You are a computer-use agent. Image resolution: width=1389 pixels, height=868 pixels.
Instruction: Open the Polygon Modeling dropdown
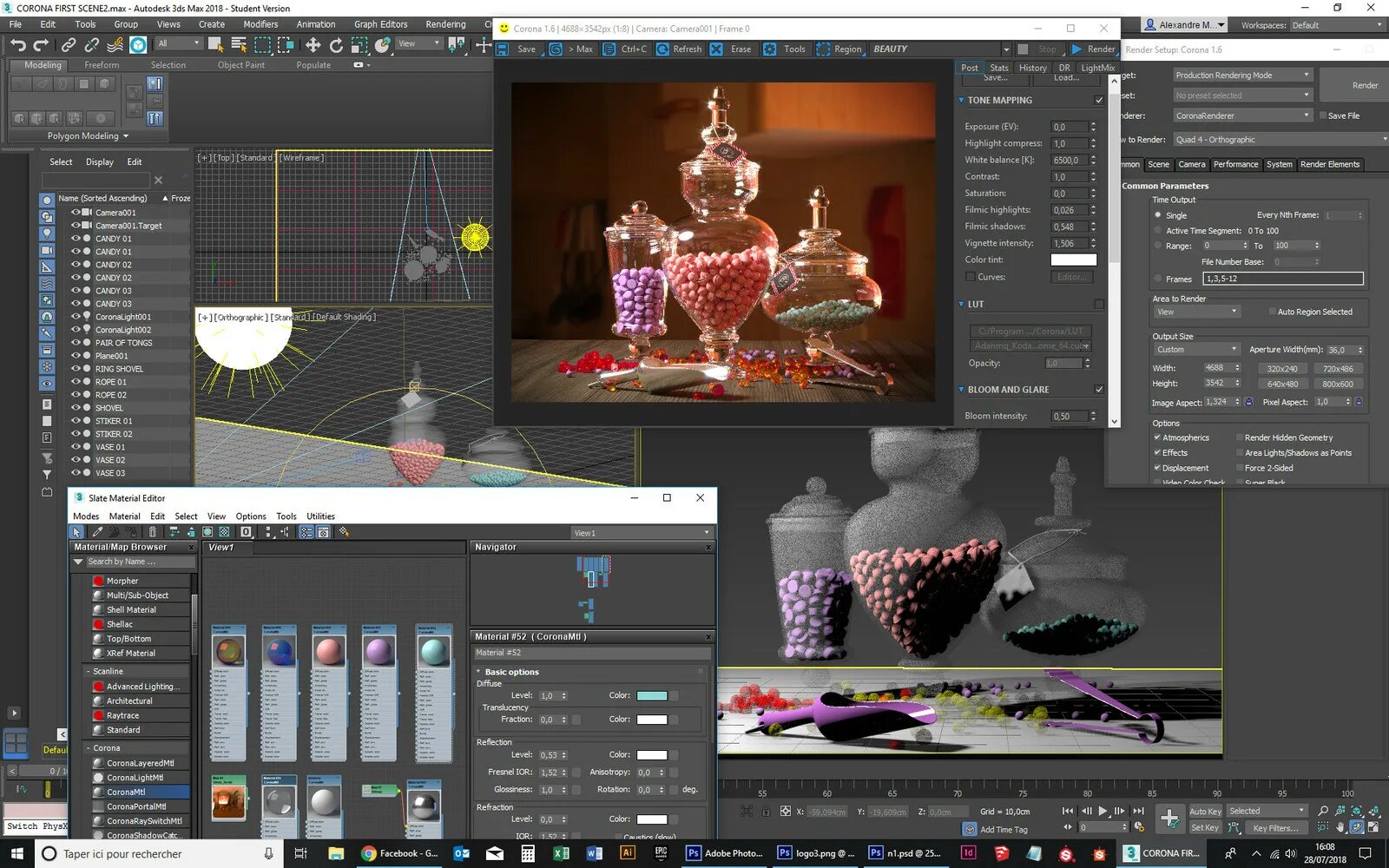click(x=88, y=136)
